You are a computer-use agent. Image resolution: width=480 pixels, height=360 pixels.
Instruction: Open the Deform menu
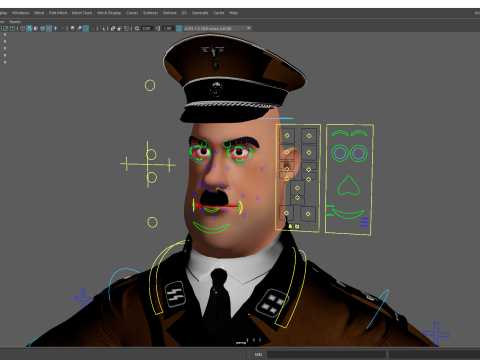click(169, 13)
